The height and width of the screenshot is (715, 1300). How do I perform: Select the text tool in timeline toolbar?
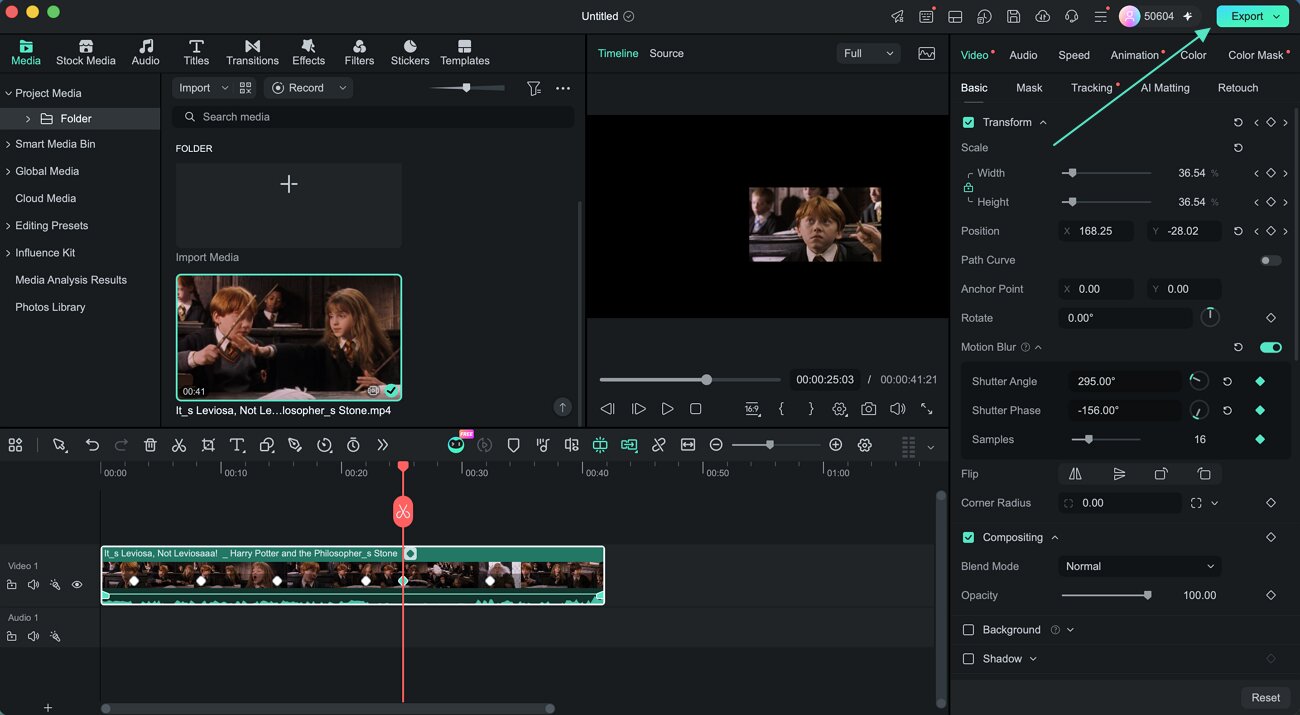[x=237, y=445]
